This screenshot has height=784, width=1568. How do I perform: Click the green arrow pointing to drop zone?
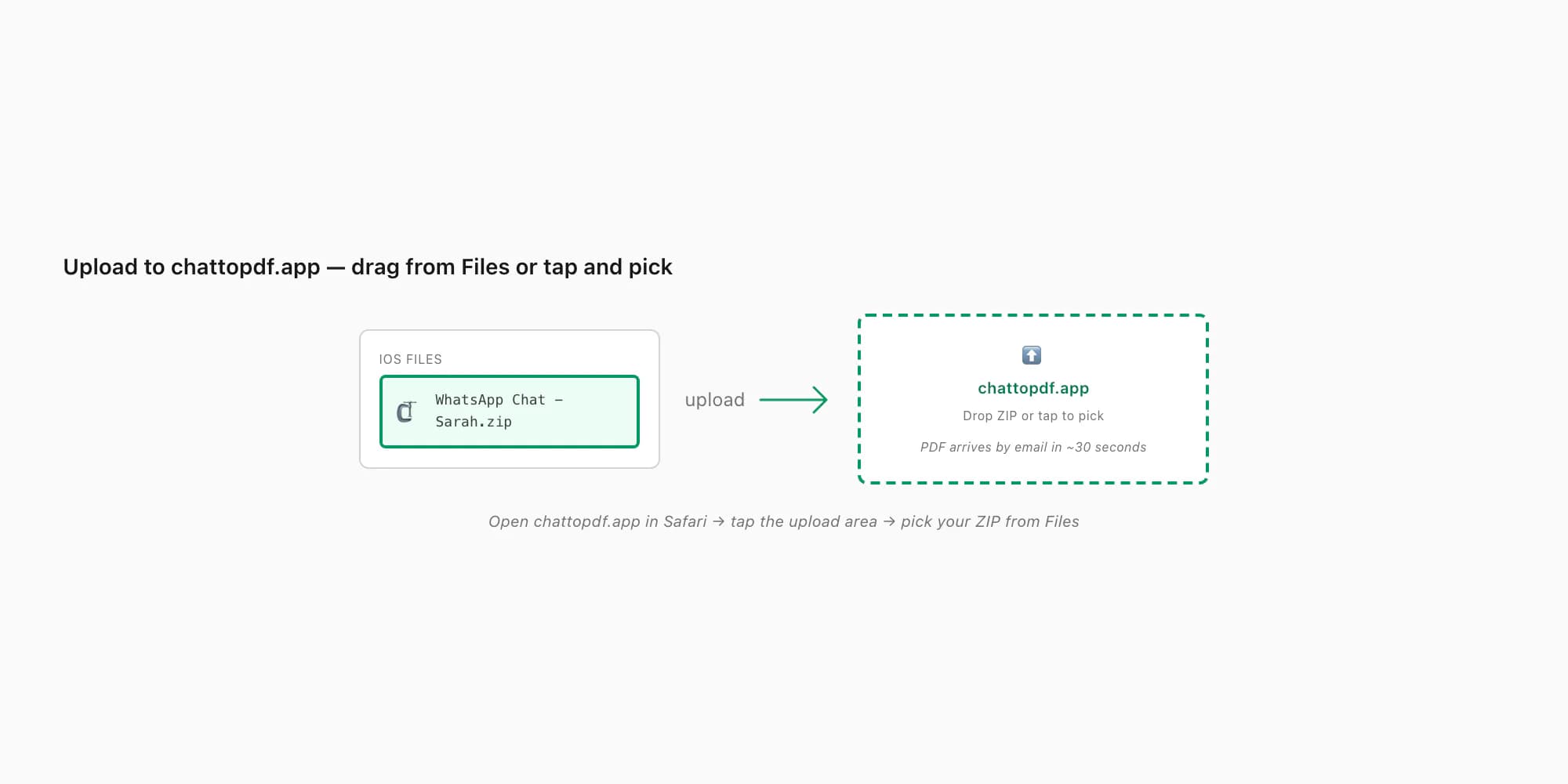click(793, 400)
